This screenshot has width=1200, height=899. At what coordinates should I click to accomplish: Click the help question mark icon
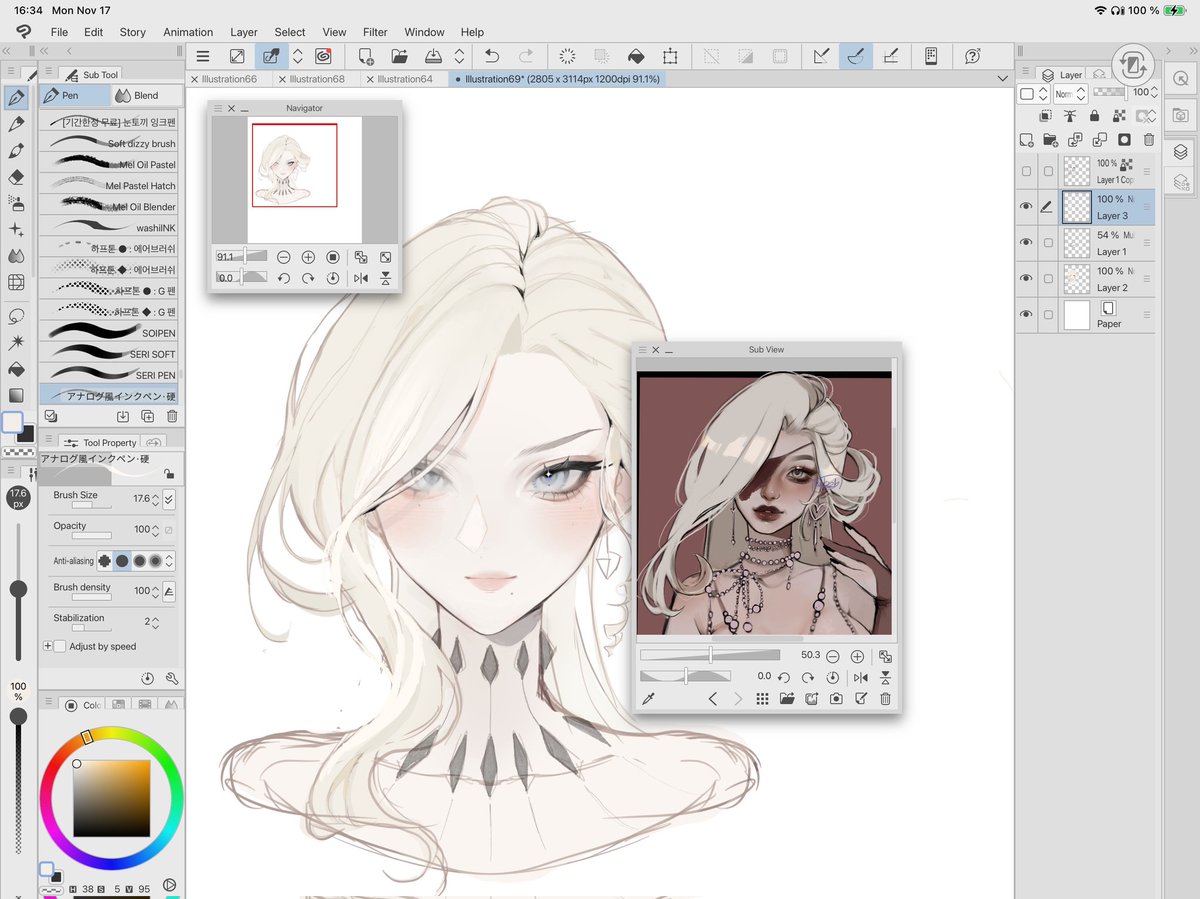tap(972, 57)
